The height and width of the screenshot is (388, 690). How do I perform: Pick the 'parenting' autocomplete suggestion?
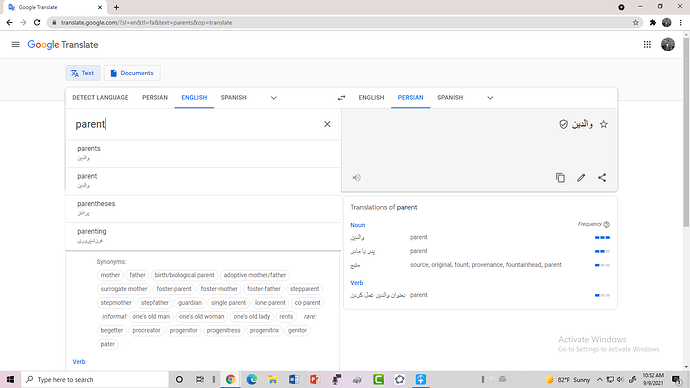pos(203,236)
